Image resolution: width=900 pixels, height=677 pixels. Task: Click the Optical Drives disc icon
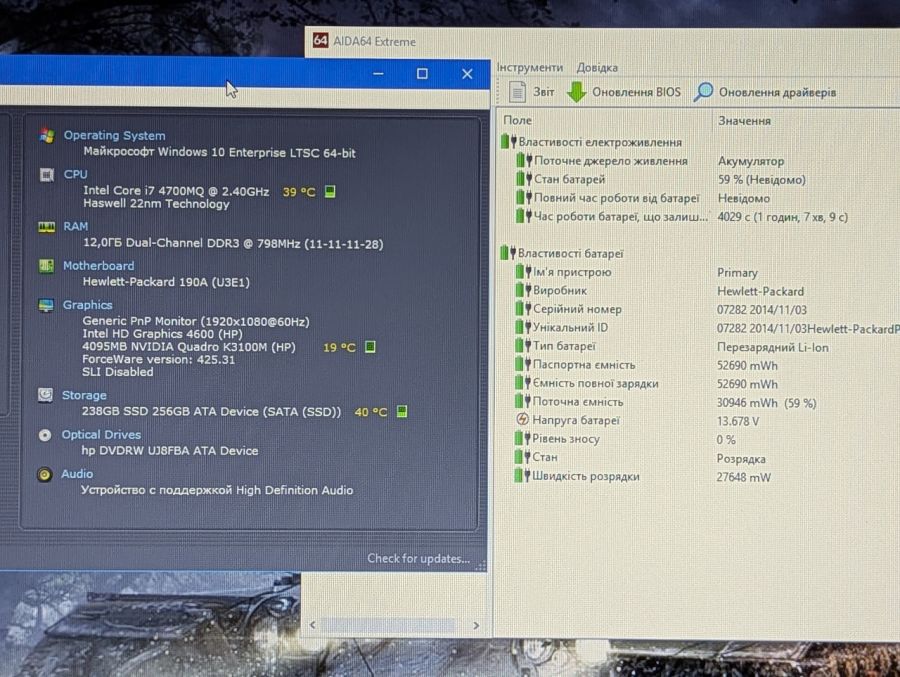coord(45,435)
